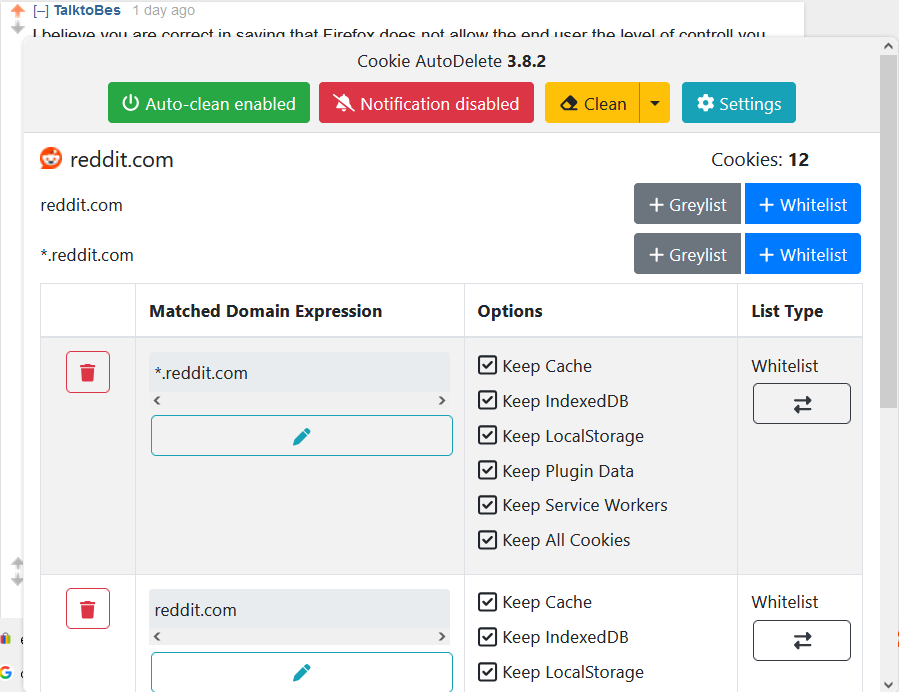Viewport: 899px width, 692px height.
Task: Delete the *.reddit.com expression with trash icon
Action: pos(88,372)
